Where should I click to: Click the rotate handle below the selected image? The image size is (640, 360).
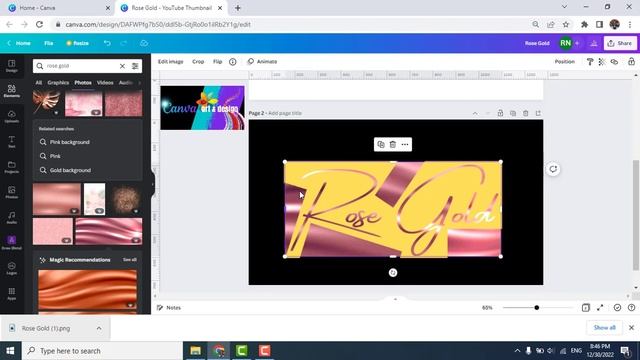[x=393, y=273]
